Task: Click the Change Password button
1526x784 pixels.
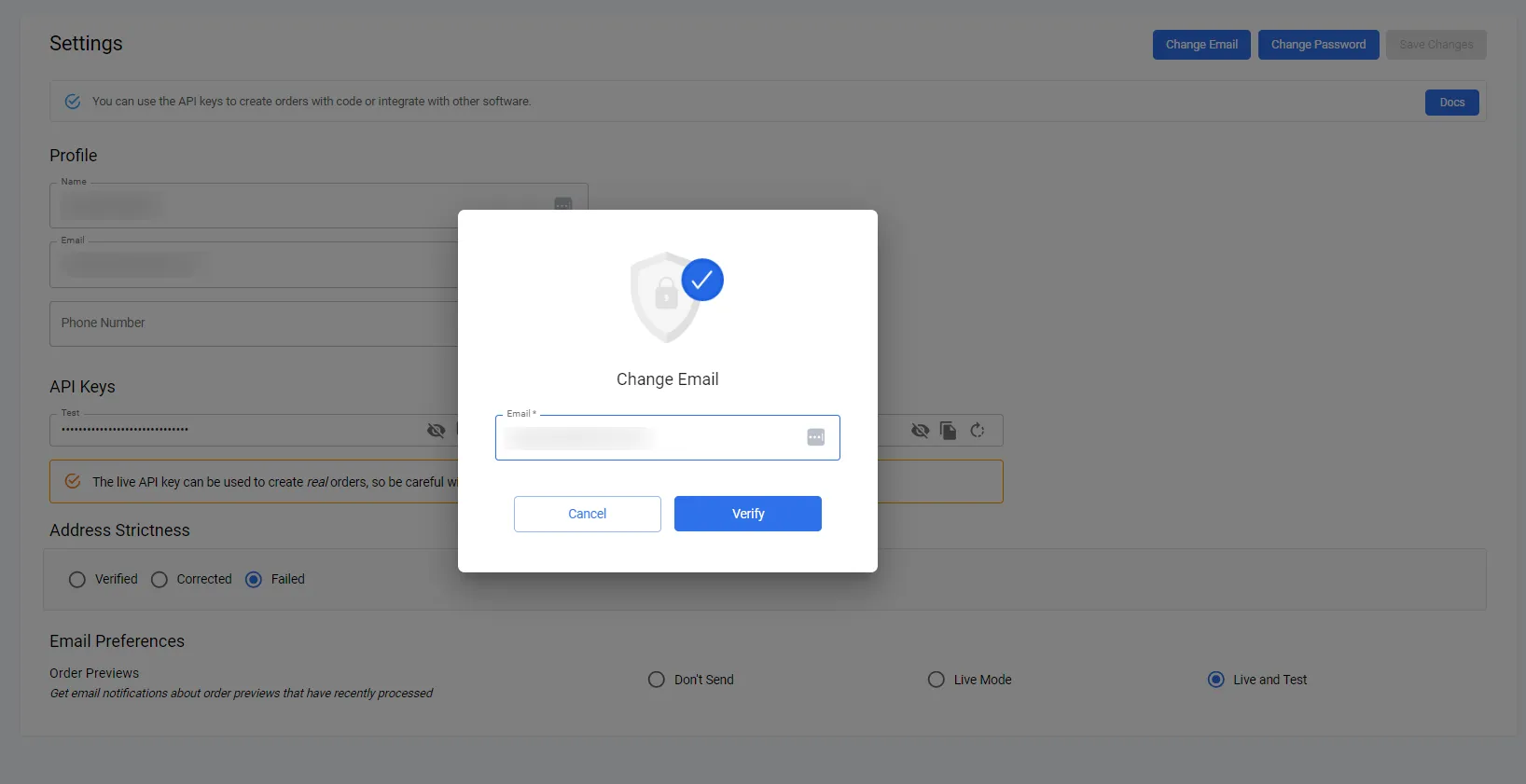Action: pos(1318,45)
